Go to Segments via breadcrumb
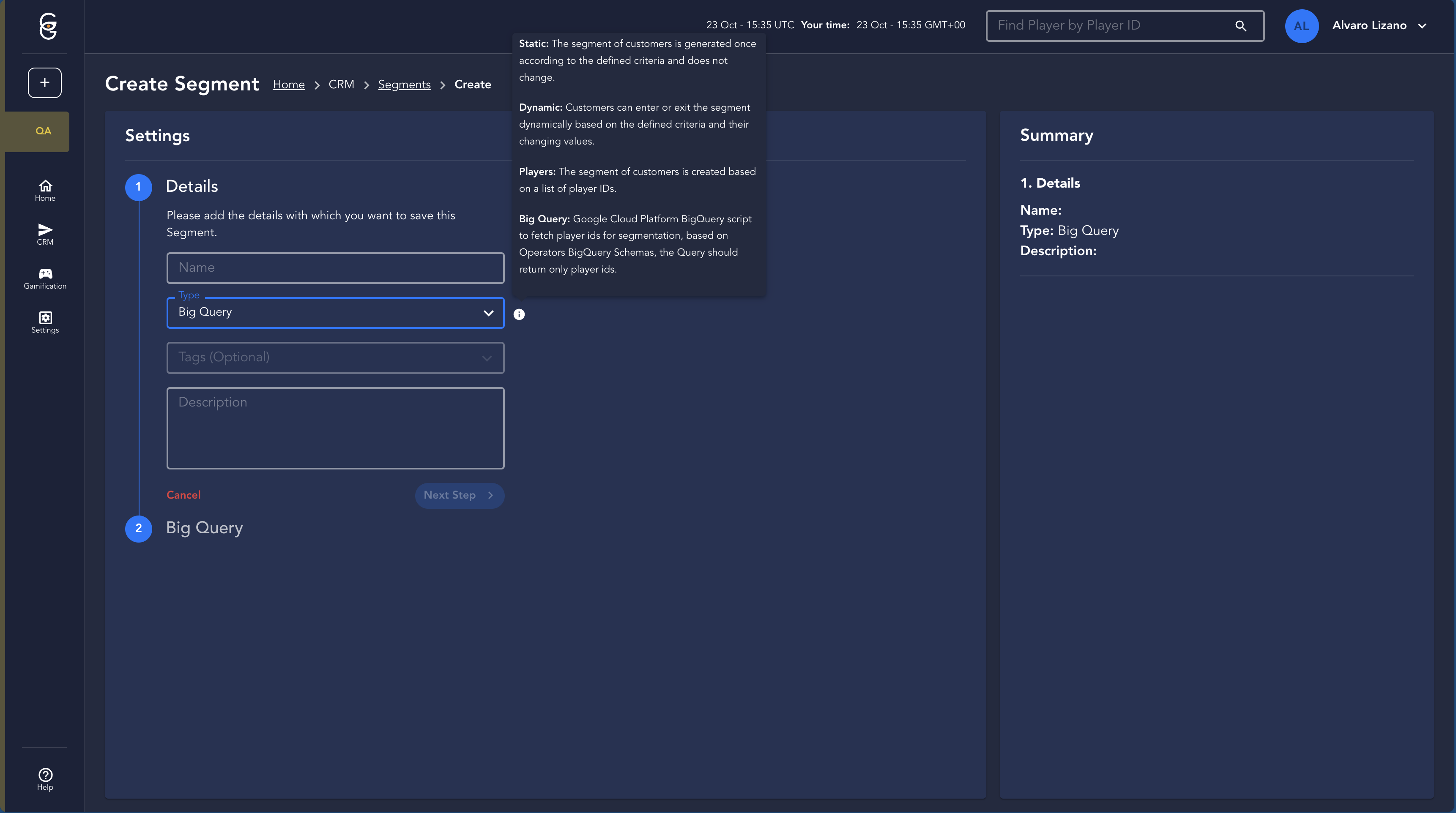The width and height of the screenshot is (1456, 813). pos(404,85)
